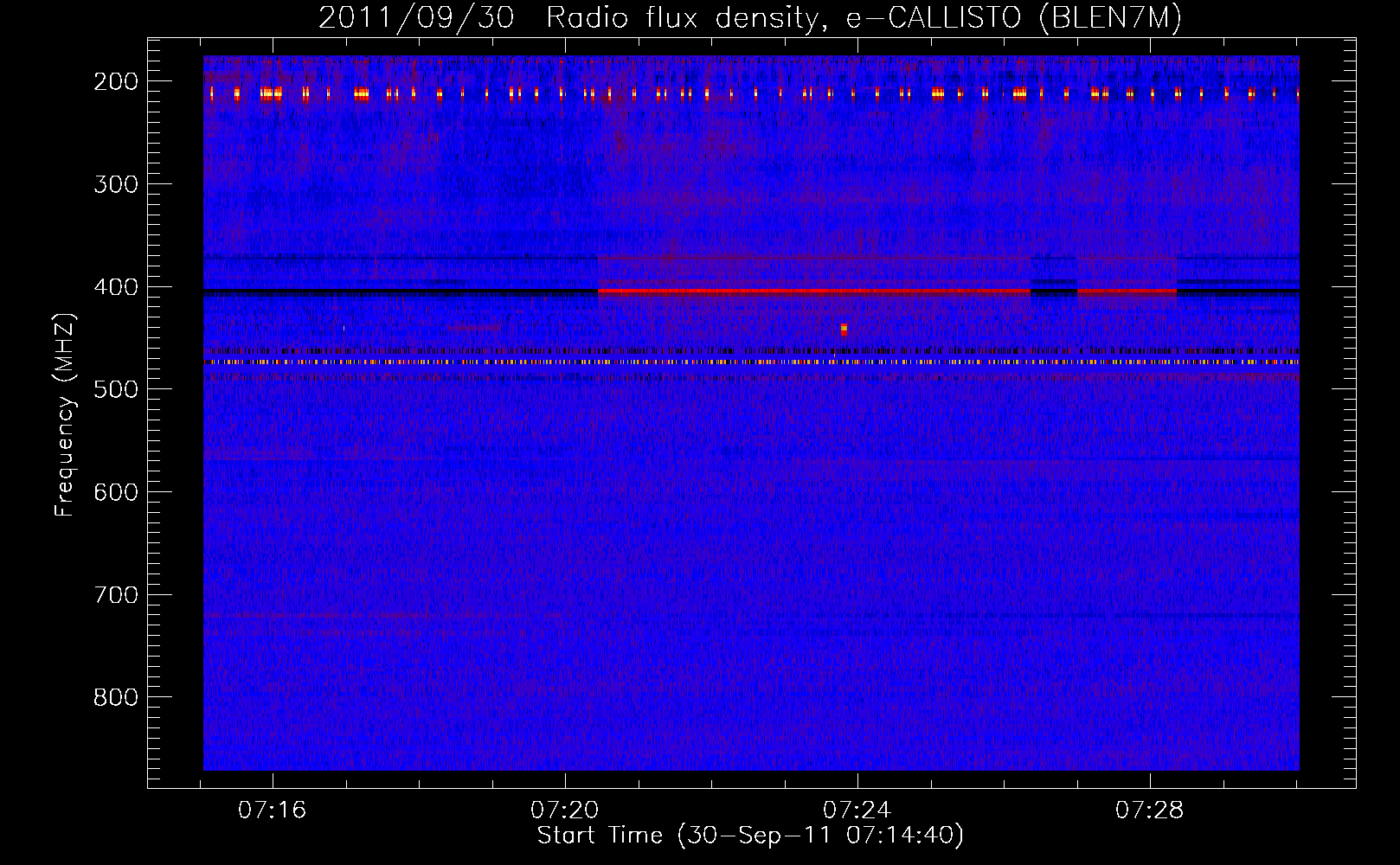The height and width of the screenshot is (865, 1400).
Task: Click the long red band at 400 MHz
Action: point(814,292)
